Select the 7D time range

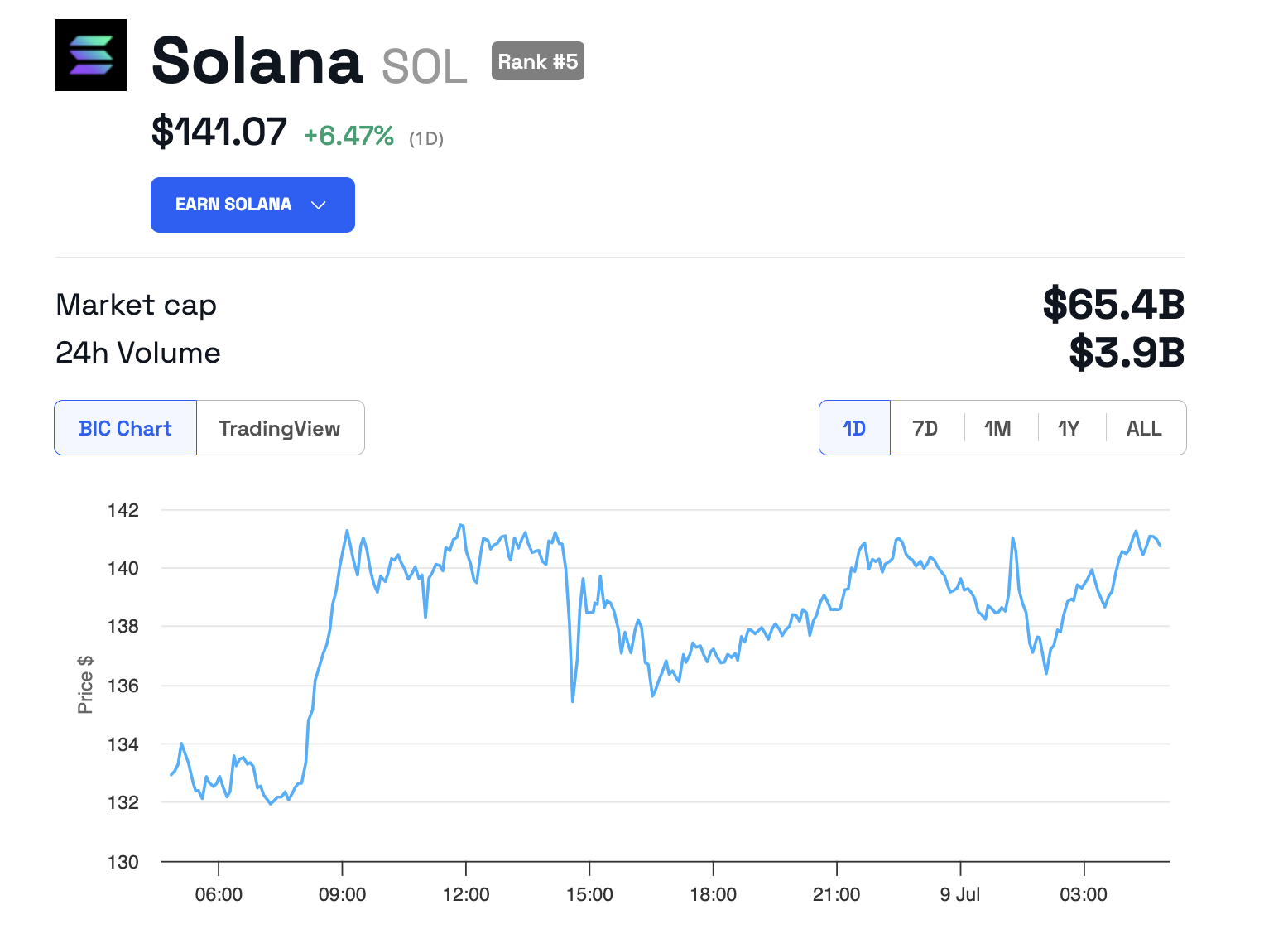(x=925, y=428)
